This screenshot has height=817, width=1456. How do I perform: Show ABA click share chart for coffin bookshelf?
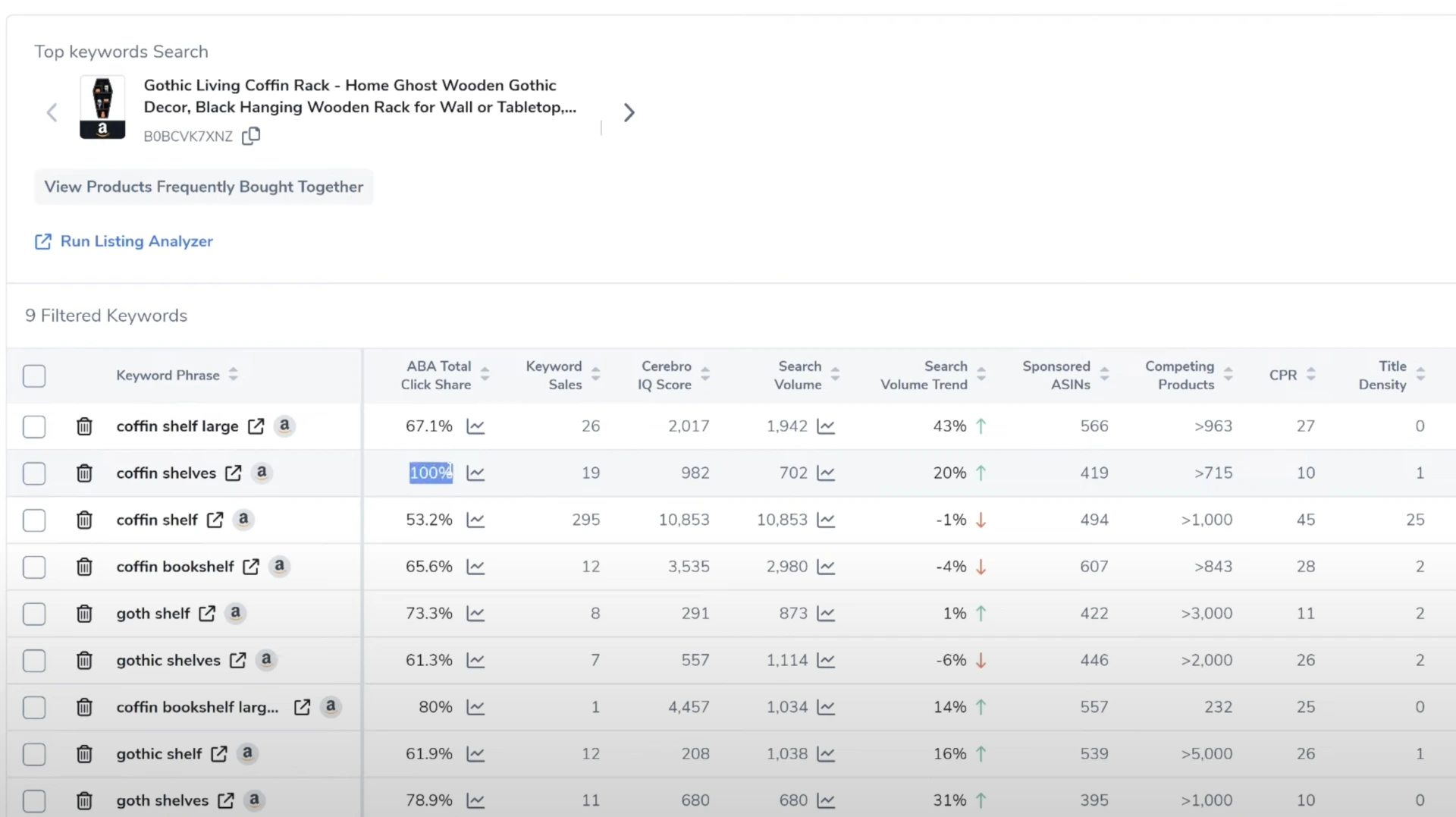click(x=475, y=567)
